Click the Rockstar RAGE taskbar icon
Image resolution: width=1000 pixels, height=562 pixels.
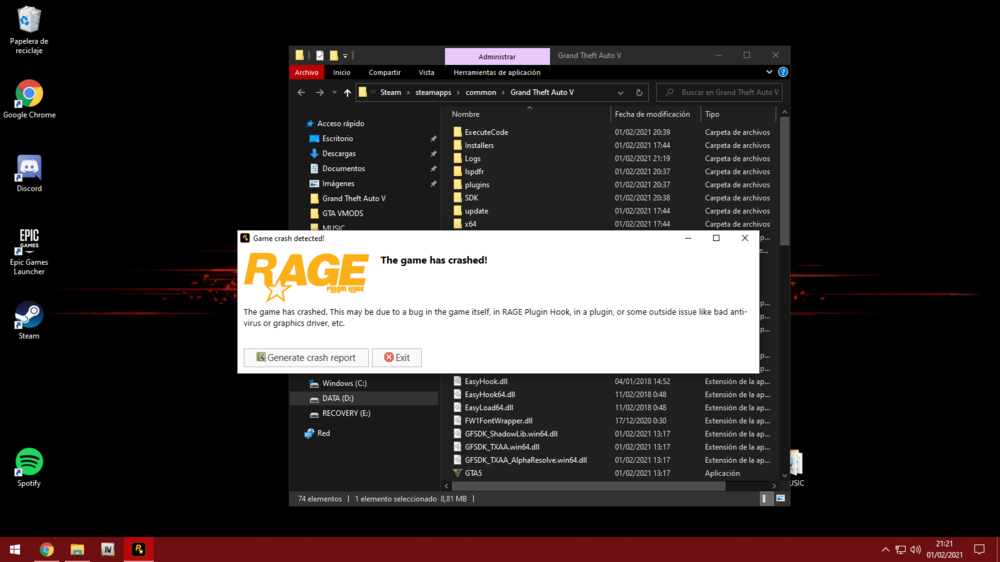[138, 549]
